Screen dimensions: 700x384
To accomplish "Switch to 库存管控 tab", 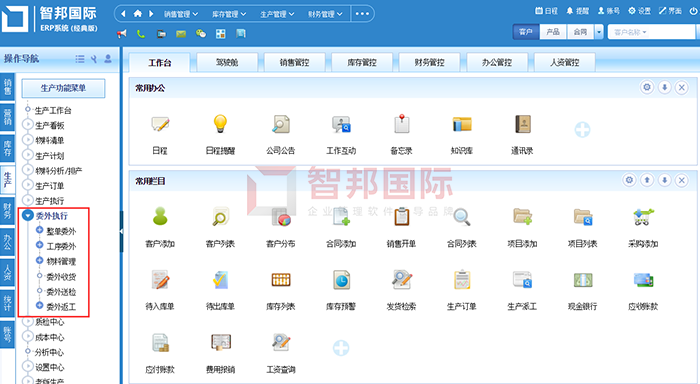I will pos(362,63).
